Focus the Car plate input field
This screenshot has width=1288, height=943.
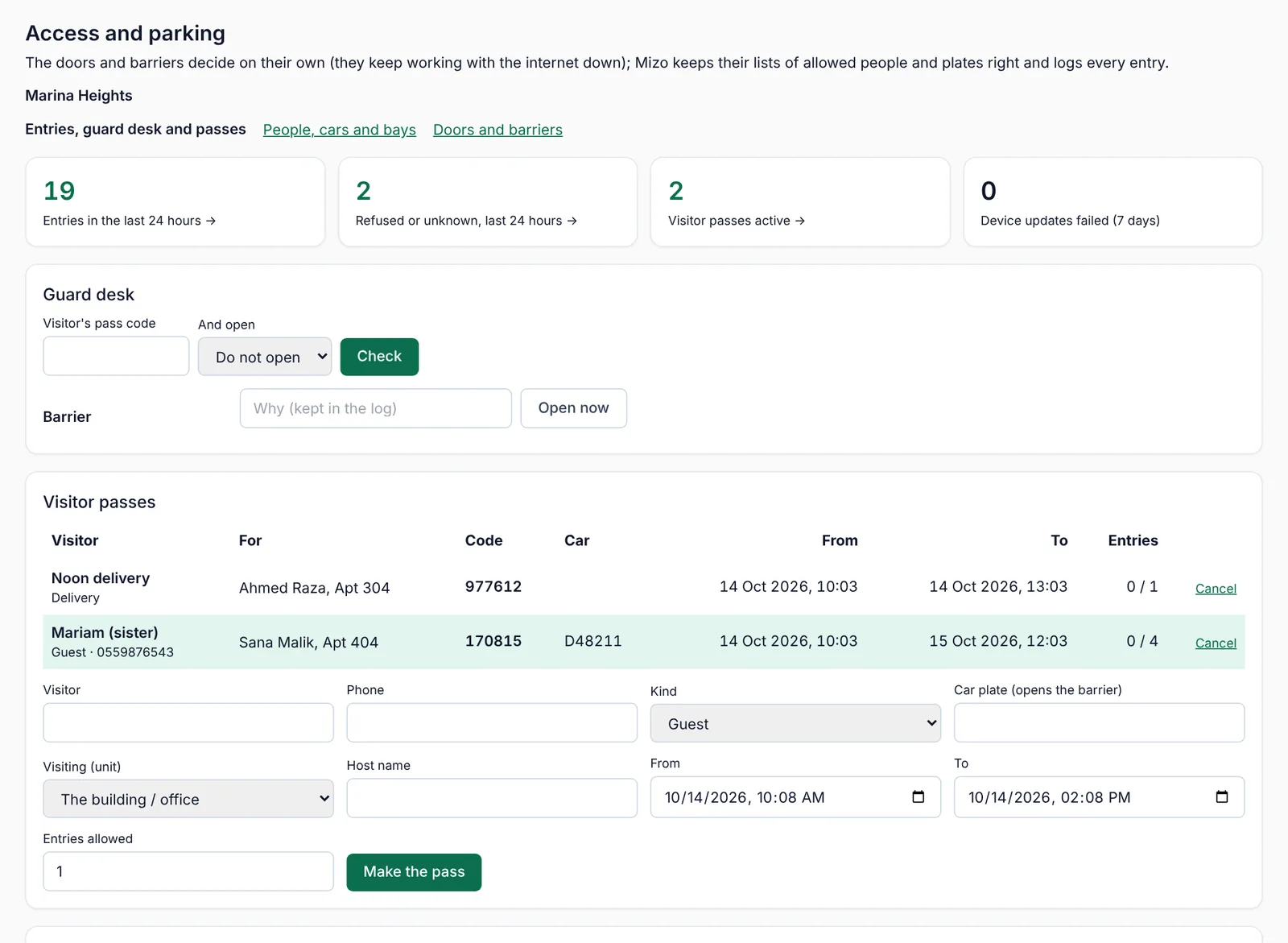[x=1099, y=722]
